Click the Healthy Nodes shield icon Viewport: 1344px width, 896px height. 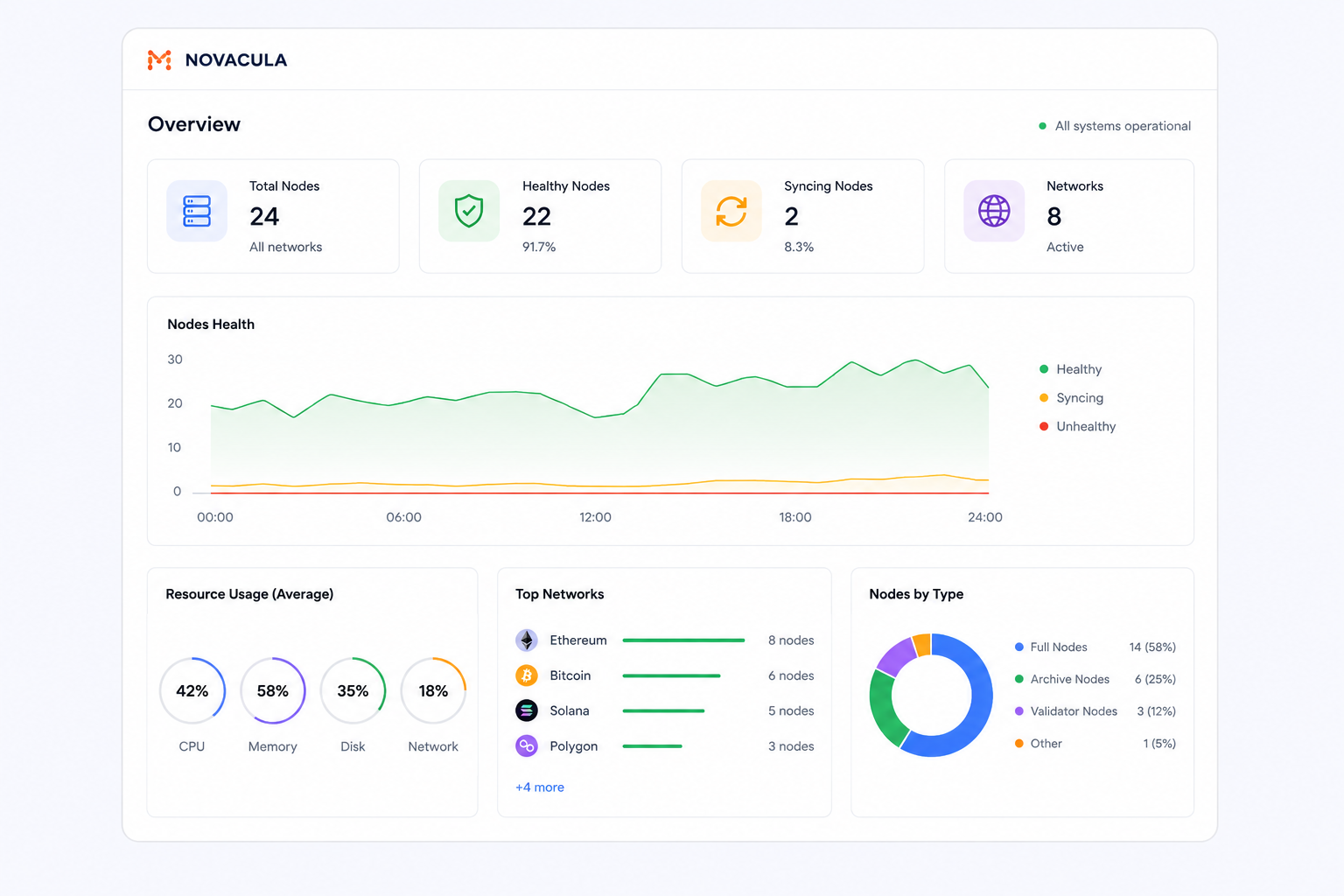(469, 211)
